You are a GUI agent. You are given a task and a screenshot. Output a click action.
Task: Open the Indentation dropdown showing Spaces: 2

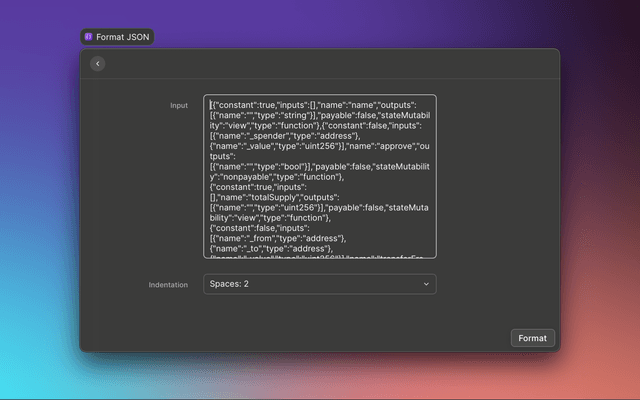point(319,284)
